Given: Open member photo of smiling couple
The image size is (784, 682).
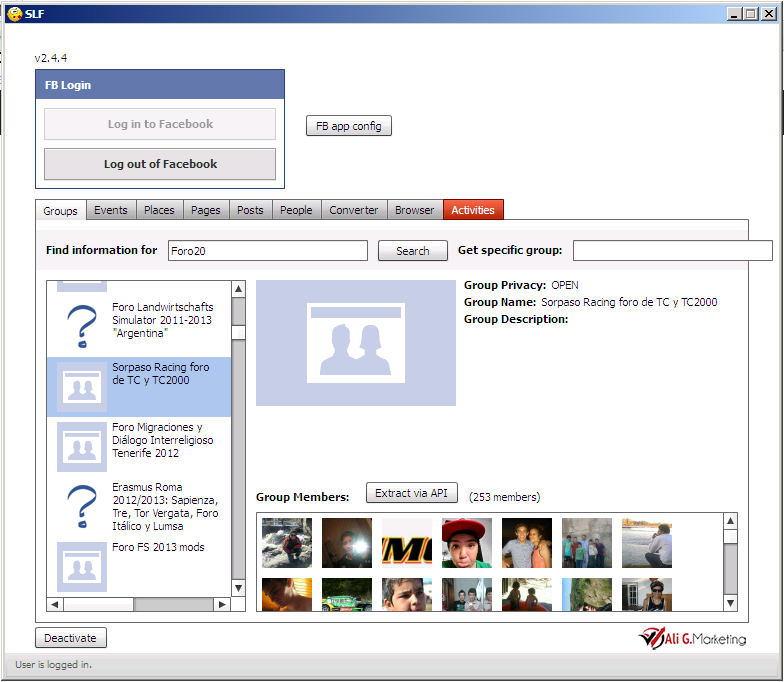Looking at the screenshot, I should pos(527,543).
